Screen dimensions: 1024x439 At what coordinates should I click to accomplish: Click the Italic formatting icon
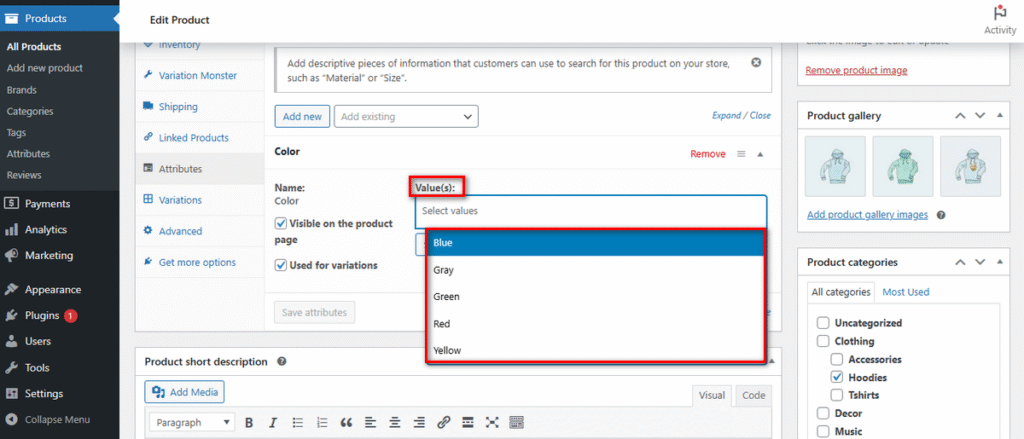[273, 422]
